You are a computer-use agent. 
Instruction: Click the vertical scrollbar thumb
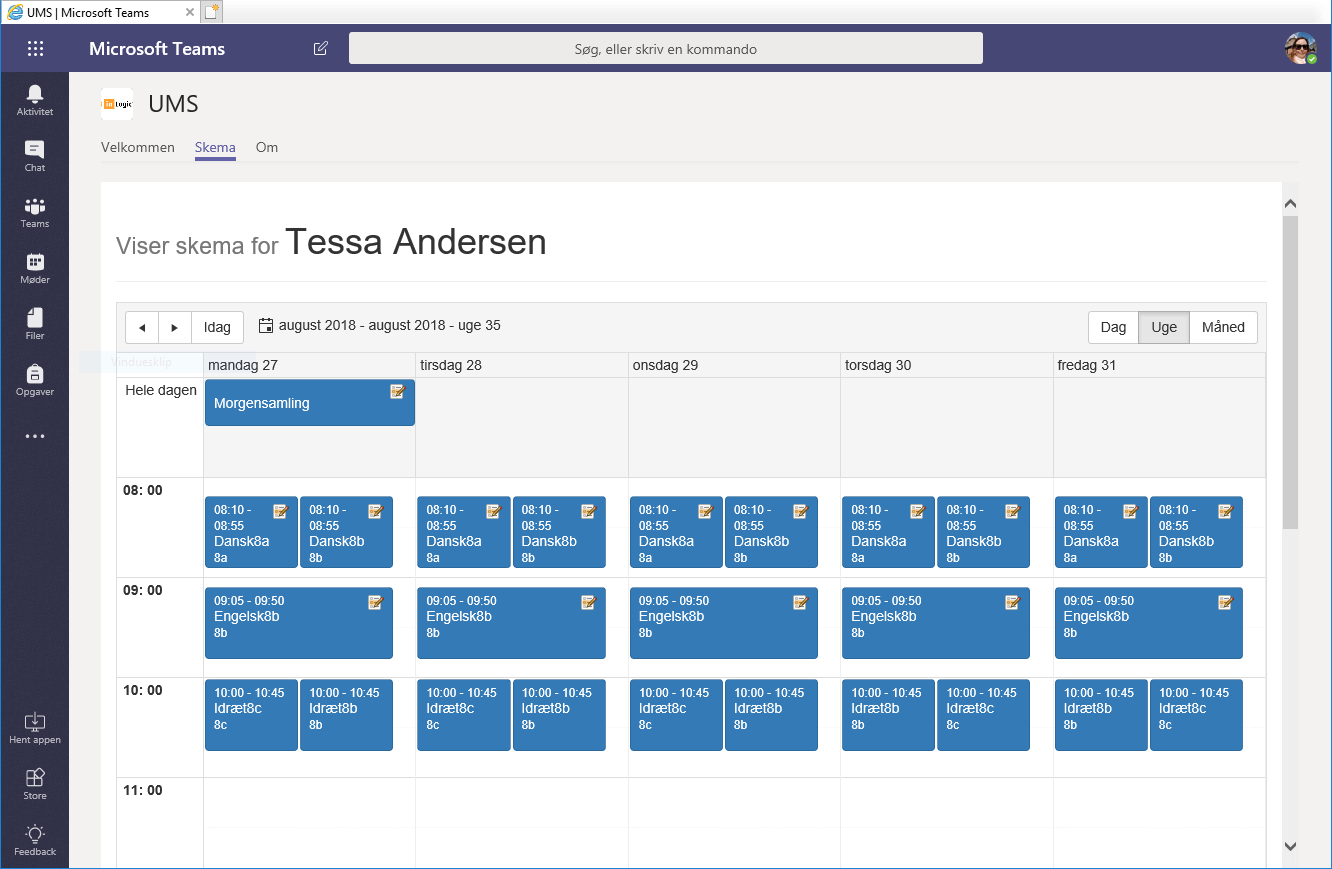(1290, 370)
